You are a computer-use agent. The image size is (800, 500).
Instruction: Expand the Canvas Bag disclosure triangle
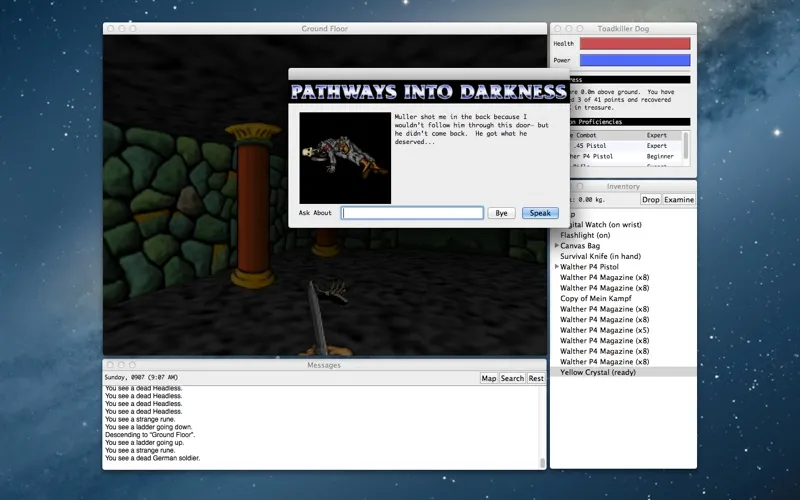coord(557,245)
